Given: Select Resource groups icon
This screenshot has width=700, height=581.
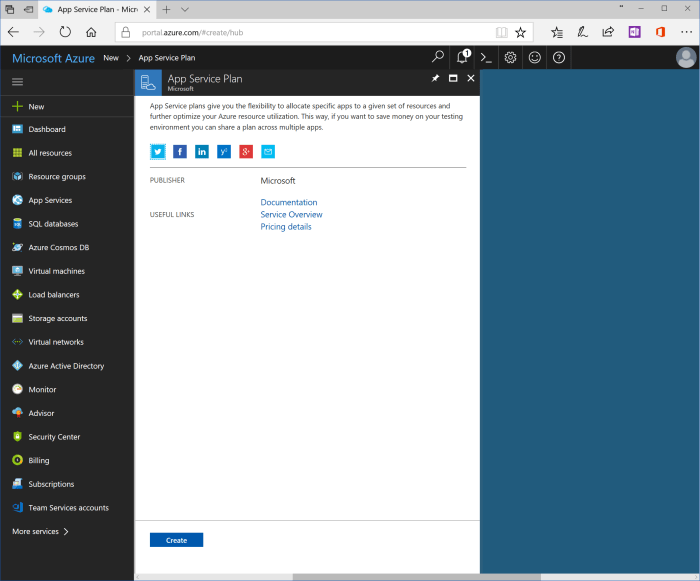Looking at the screenshot, I should [17, 176].
